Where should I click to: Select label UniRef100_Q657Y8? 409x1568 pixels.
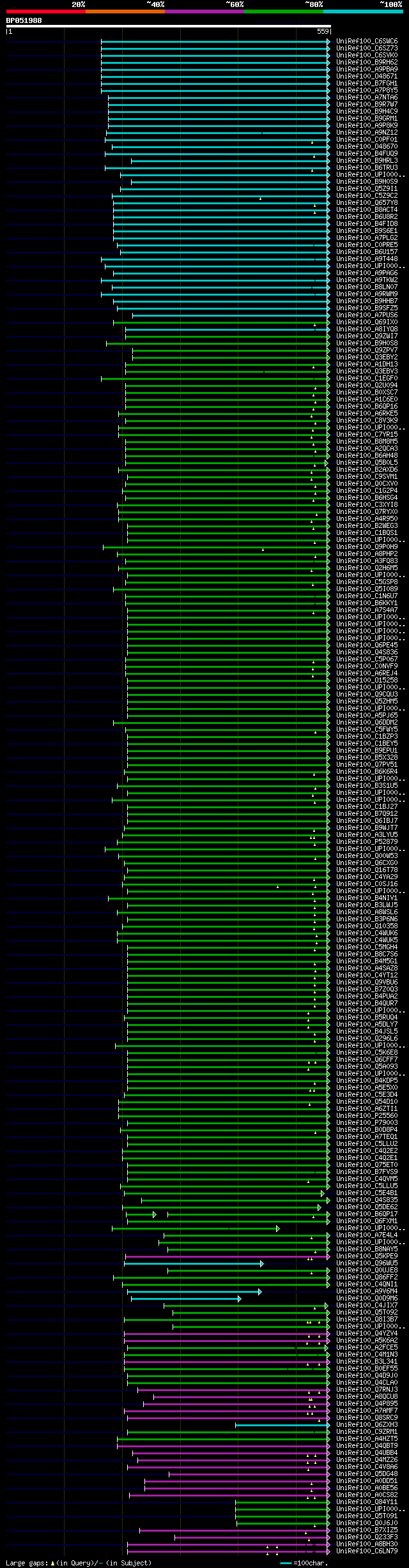coord(367,203)
